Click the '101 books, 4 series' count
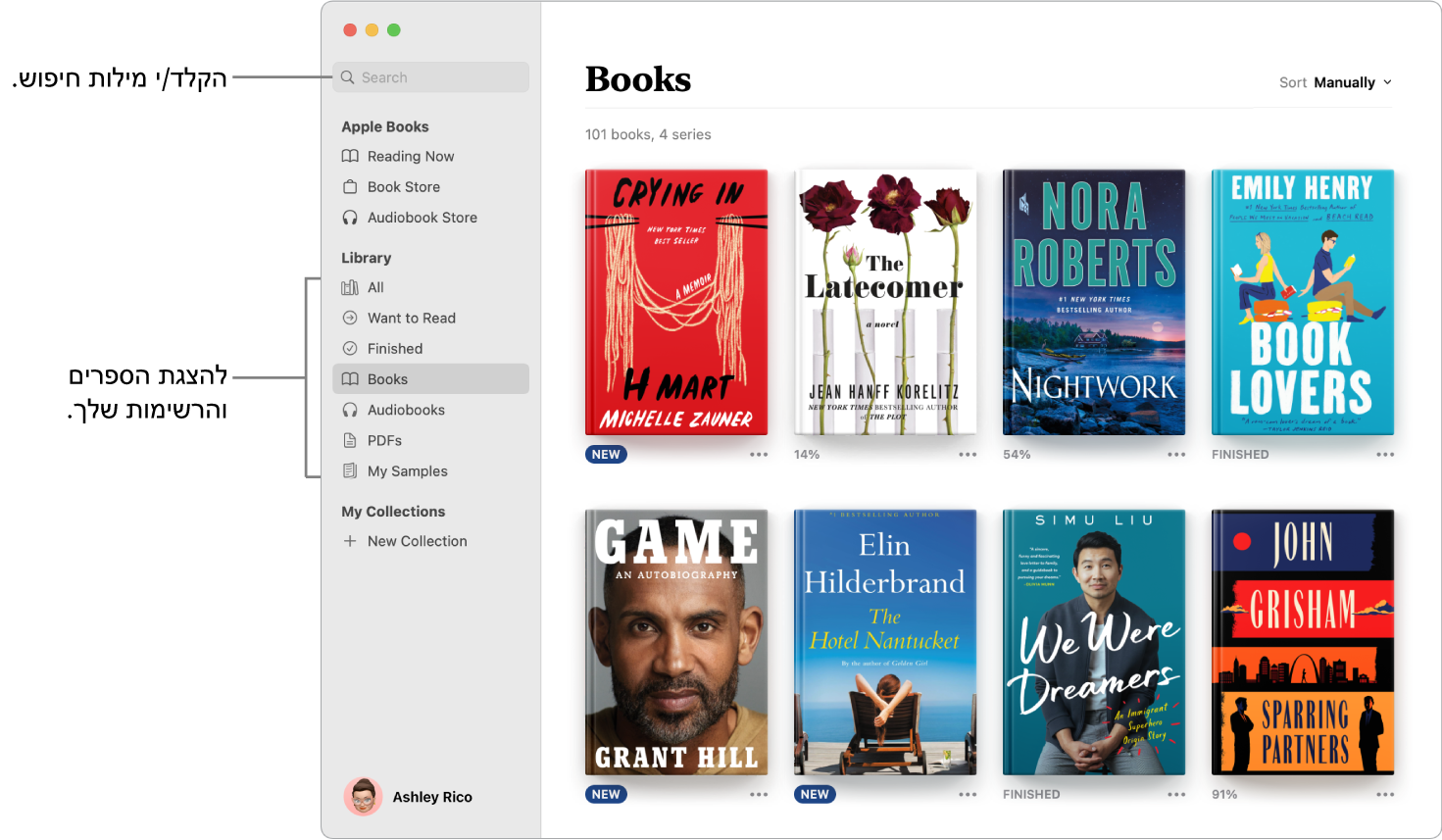Image resolution: width=1442 pixels, height=840 pixels. pyautogui.click(x=648, y=134)
